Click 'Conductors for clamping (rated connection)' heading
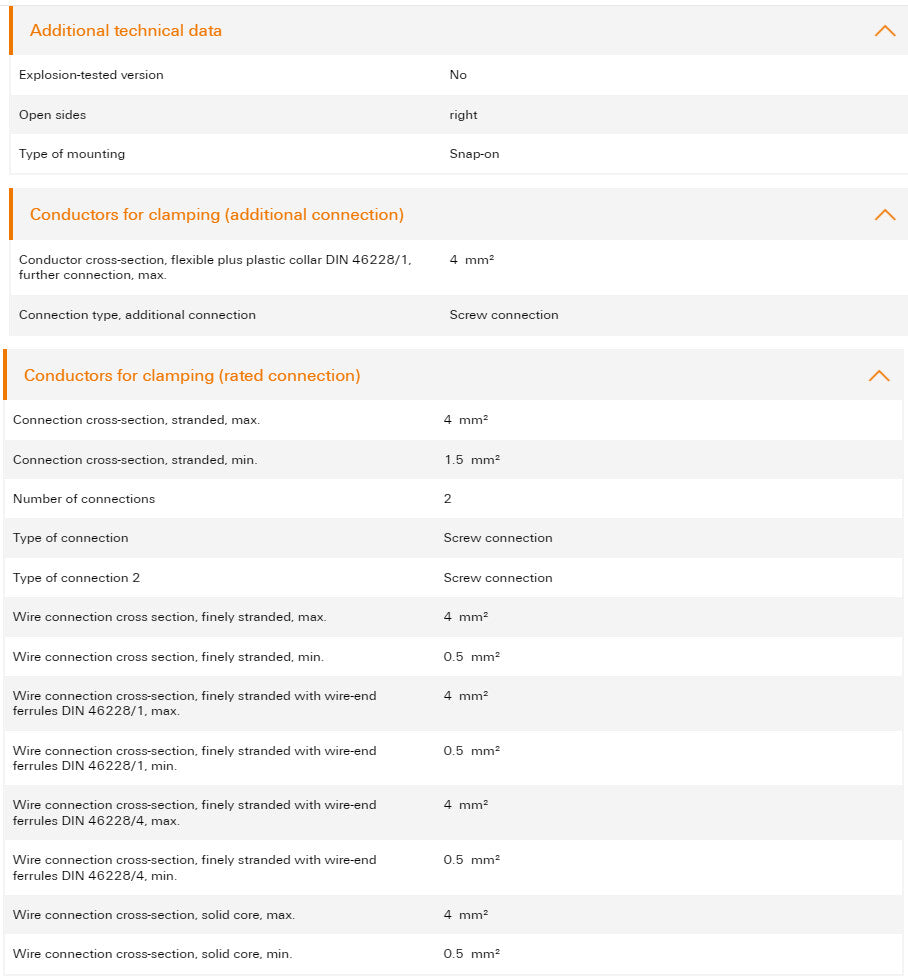The width and height of the screenshot is (908, 979). tap(192, 376)
